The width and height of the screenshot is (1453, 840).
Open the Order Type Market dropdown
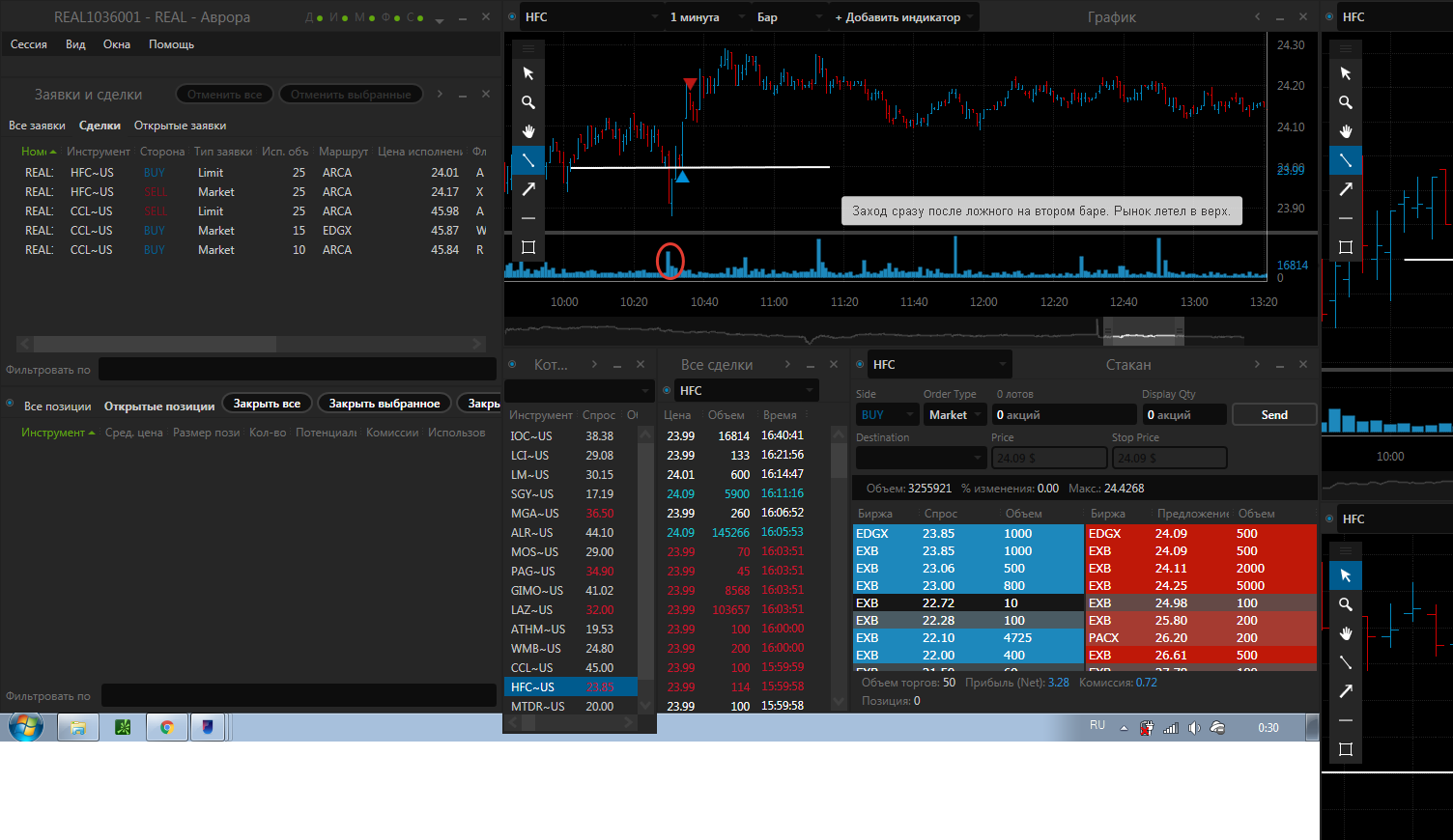954,414
